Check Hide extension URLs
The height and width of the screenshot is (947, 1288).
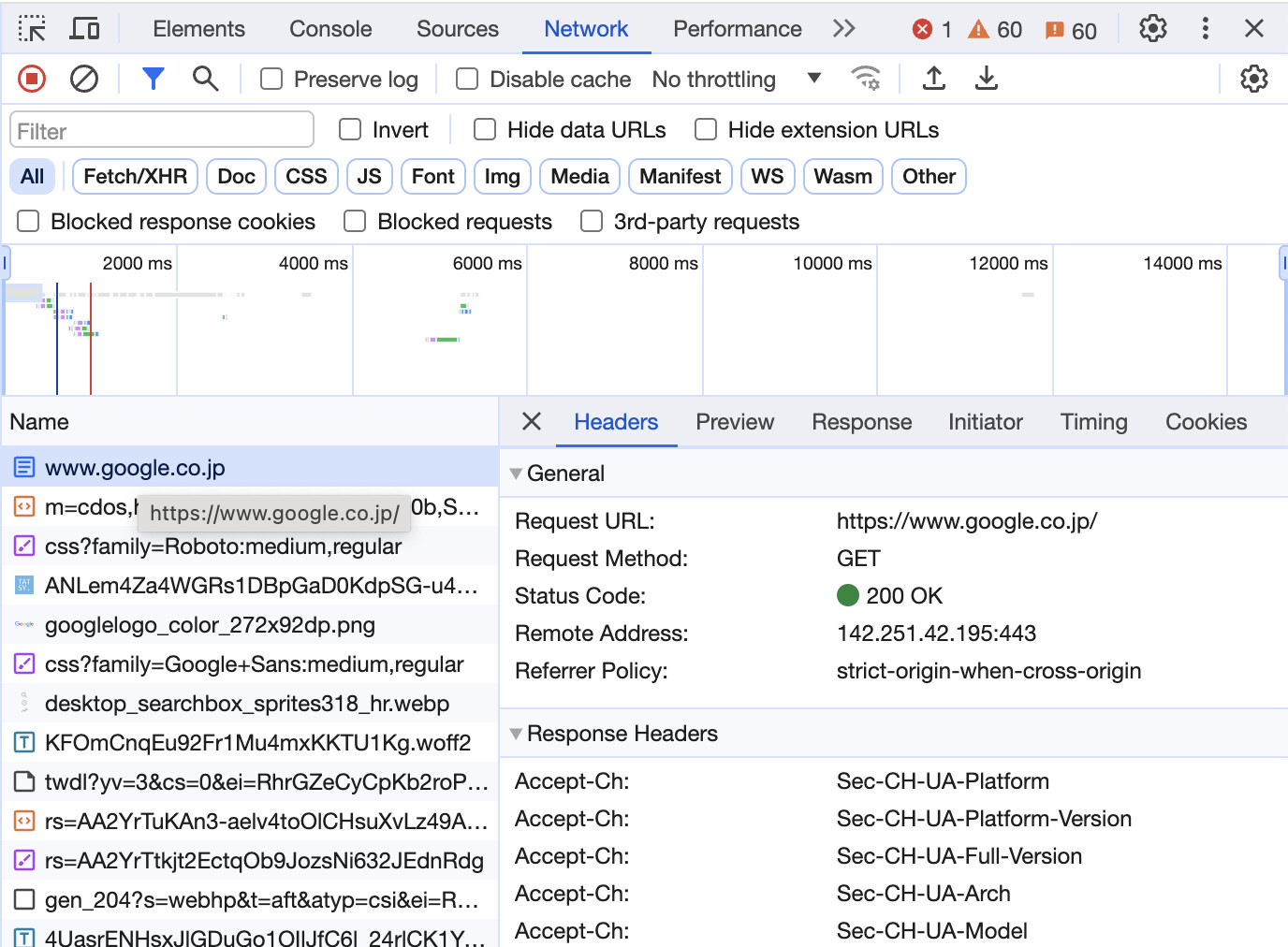tap(706, 130)
